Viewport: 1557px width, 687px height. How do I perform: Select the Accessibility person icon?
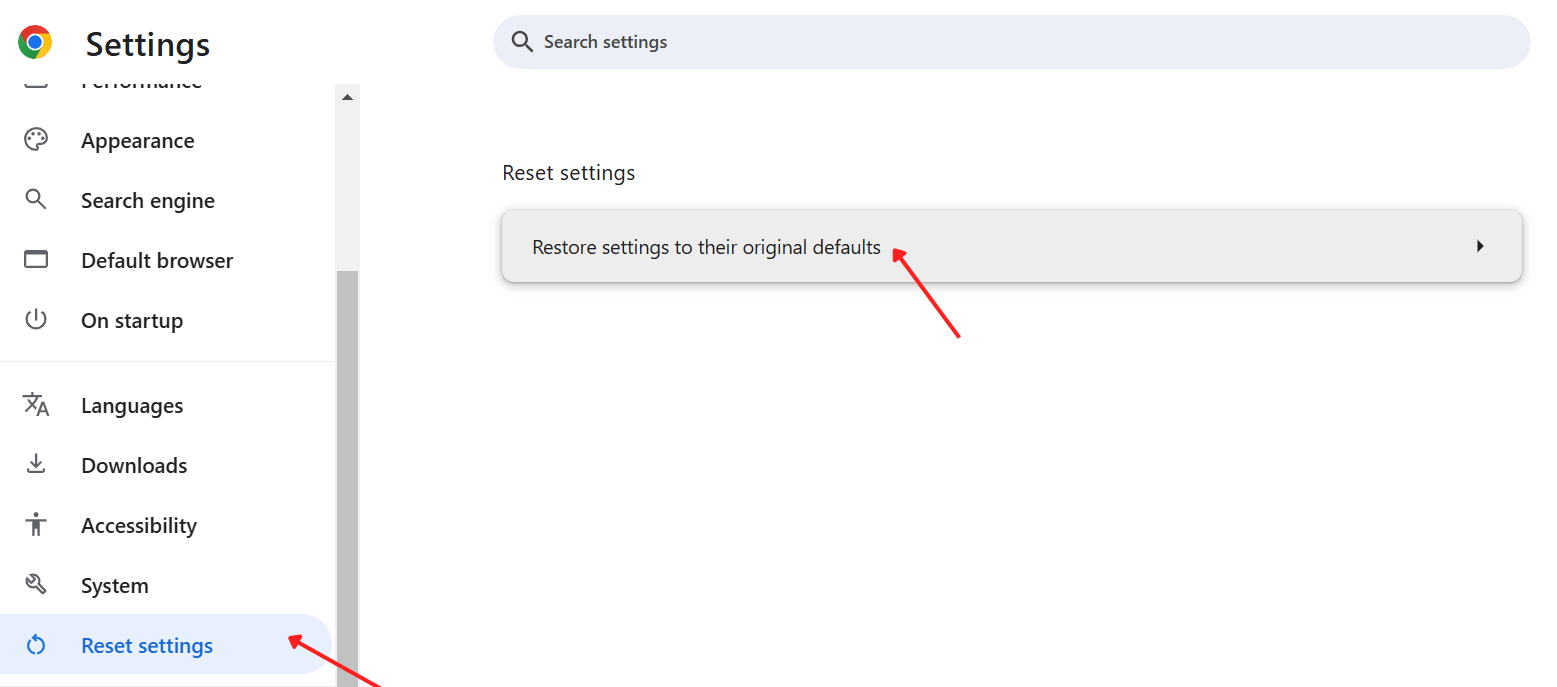tap(36, 525)
